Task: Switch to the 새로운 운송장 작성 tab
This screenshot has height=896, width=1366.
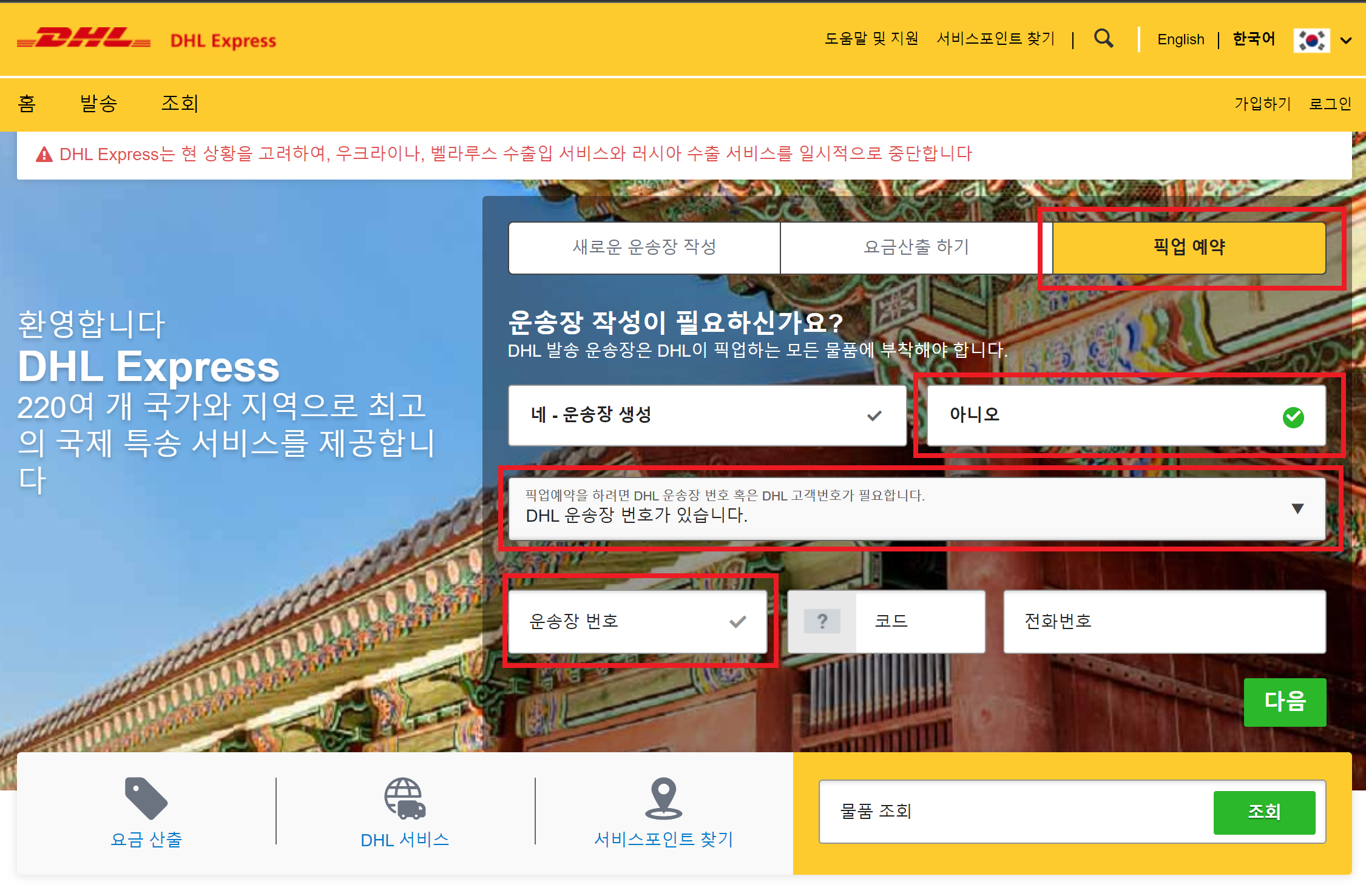Action: [644, 248]
